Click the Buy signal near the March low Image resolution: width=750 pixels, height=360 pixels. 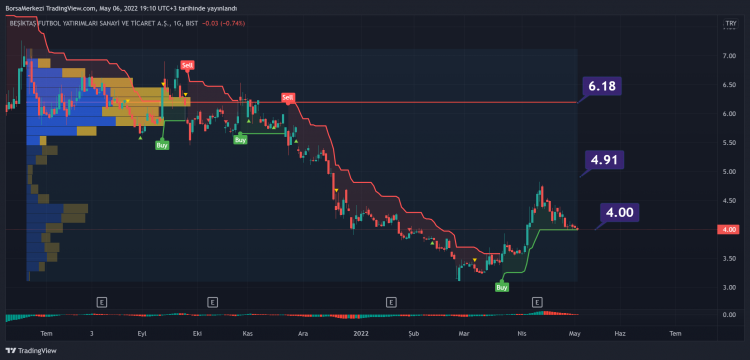pos(502,287)
